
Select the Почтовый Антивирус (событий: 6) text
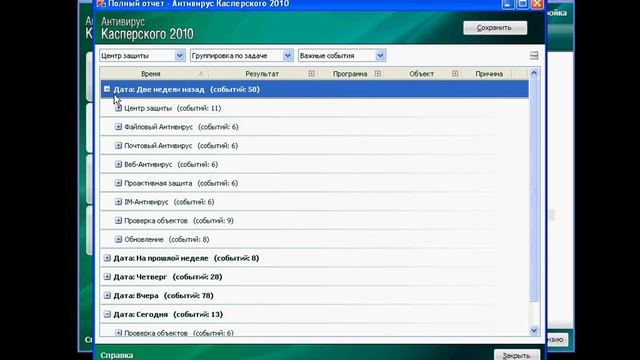(181, 146)
